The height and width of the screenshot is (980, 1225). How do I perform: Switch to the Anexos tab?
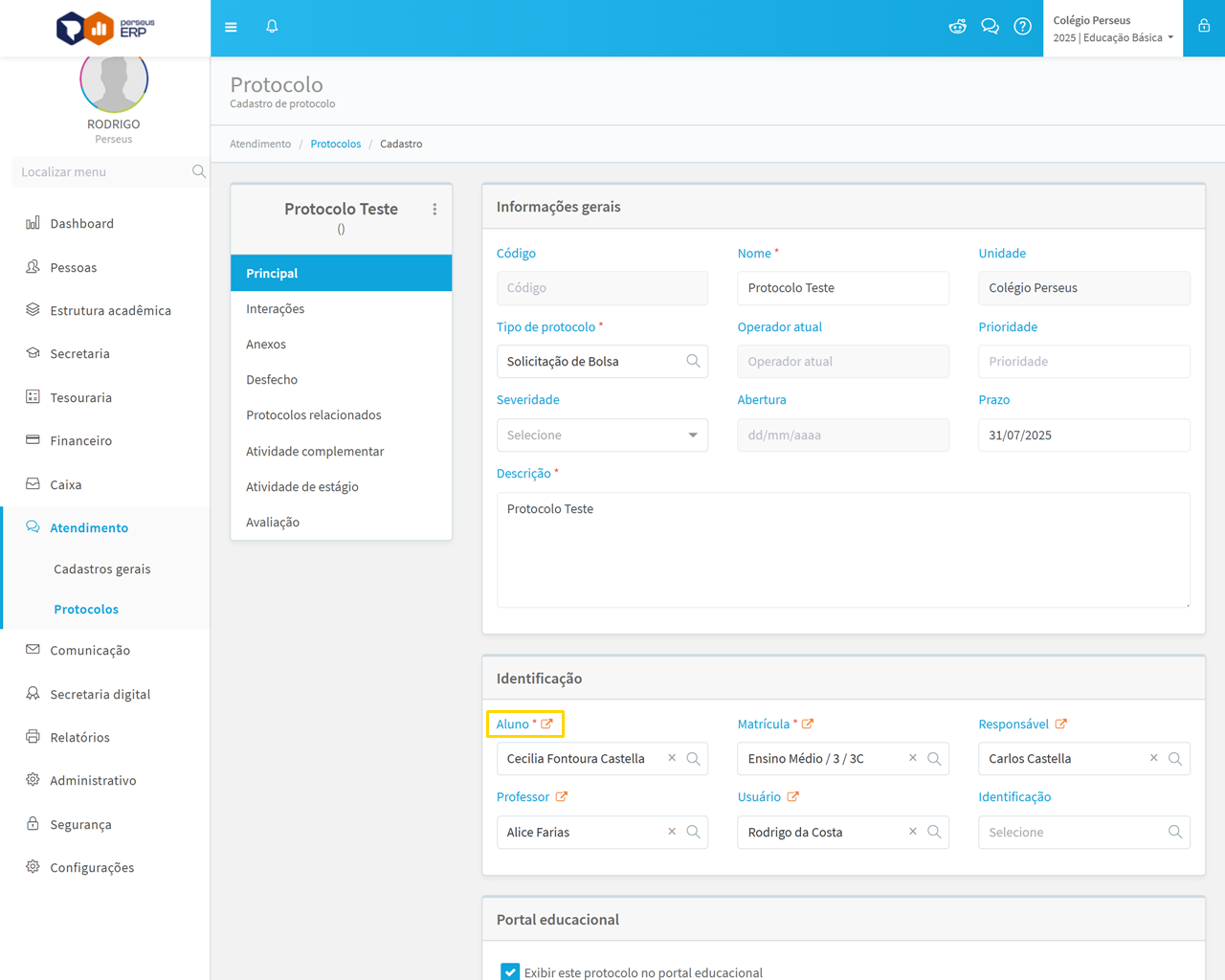(x=341, y=344)
